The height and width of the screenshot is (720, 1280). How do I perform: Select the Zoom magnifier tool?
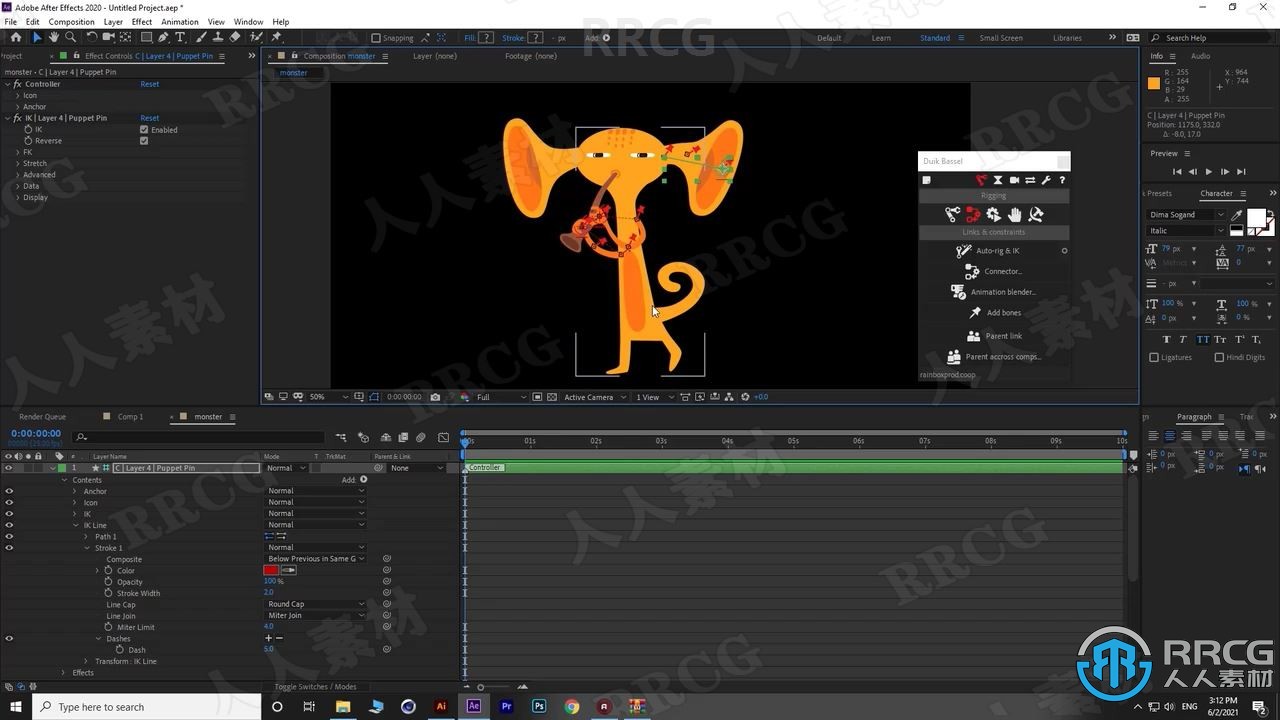point(72,37)
